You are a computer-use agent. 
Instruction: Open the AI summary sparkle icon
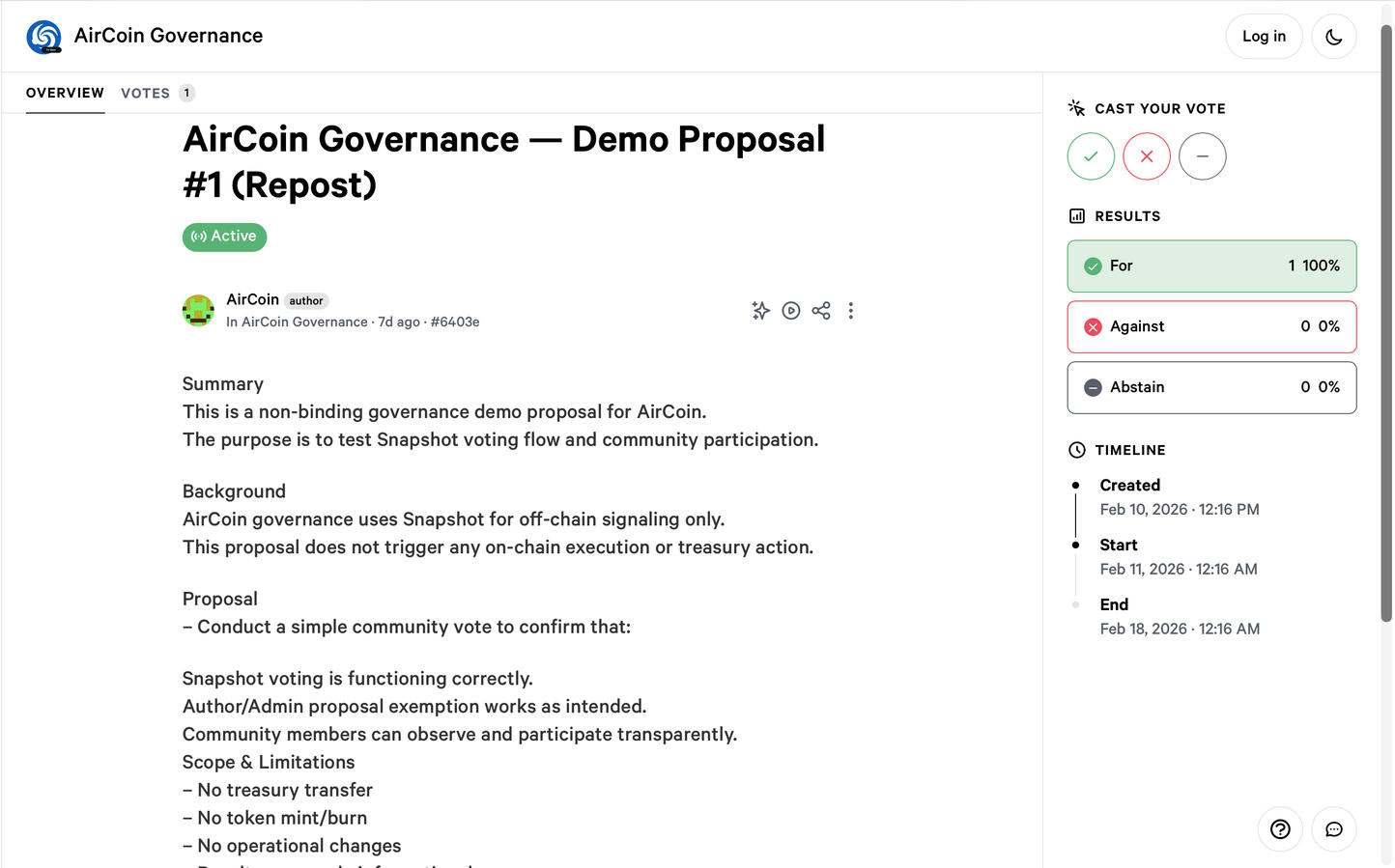pos(761,311)
